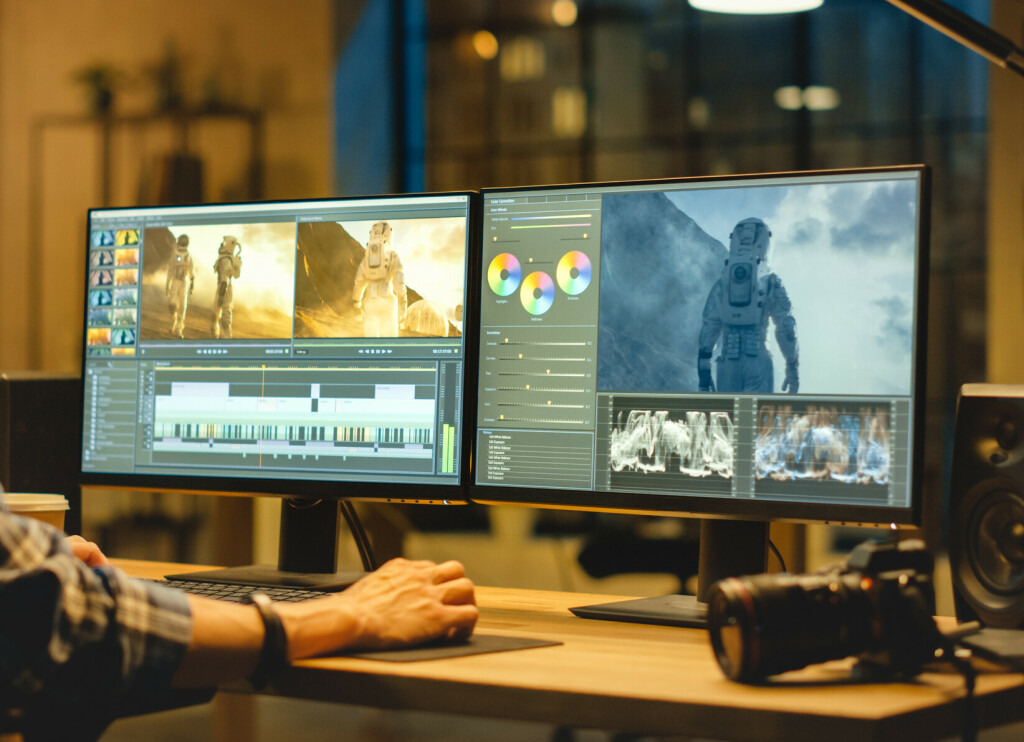Rewind to start in source monitor
Screen dimensions: 1024x742
coord(199,351)
